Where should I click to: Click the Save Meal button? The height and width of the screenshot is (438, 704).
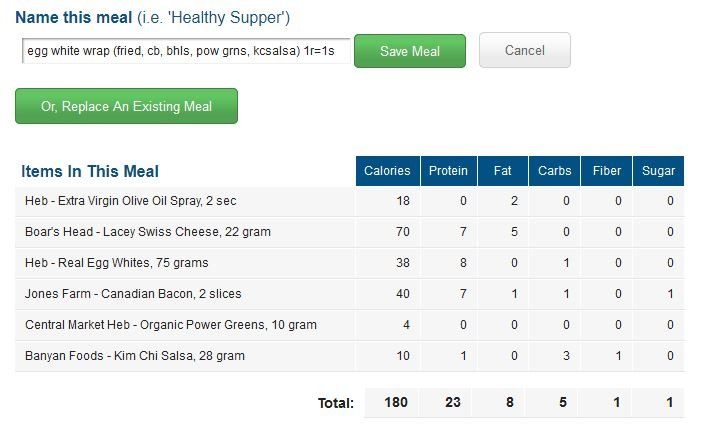tap(409, 51)
